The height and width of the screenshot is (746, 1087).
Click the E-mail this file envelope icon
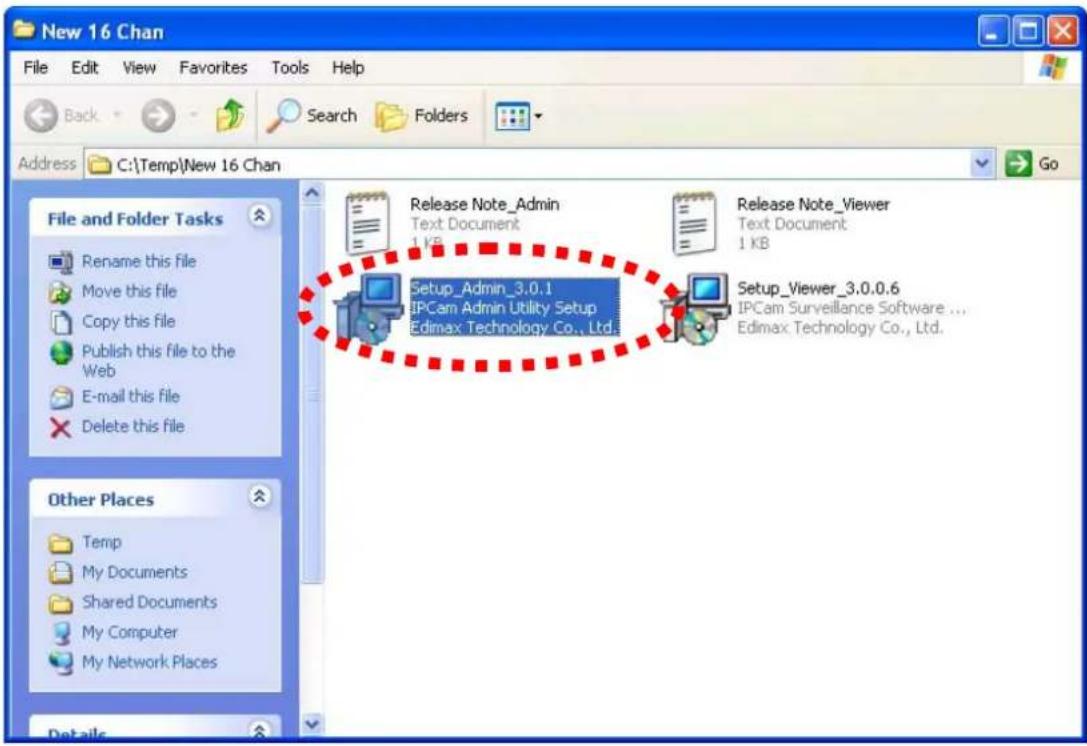[x=61, y=398]
